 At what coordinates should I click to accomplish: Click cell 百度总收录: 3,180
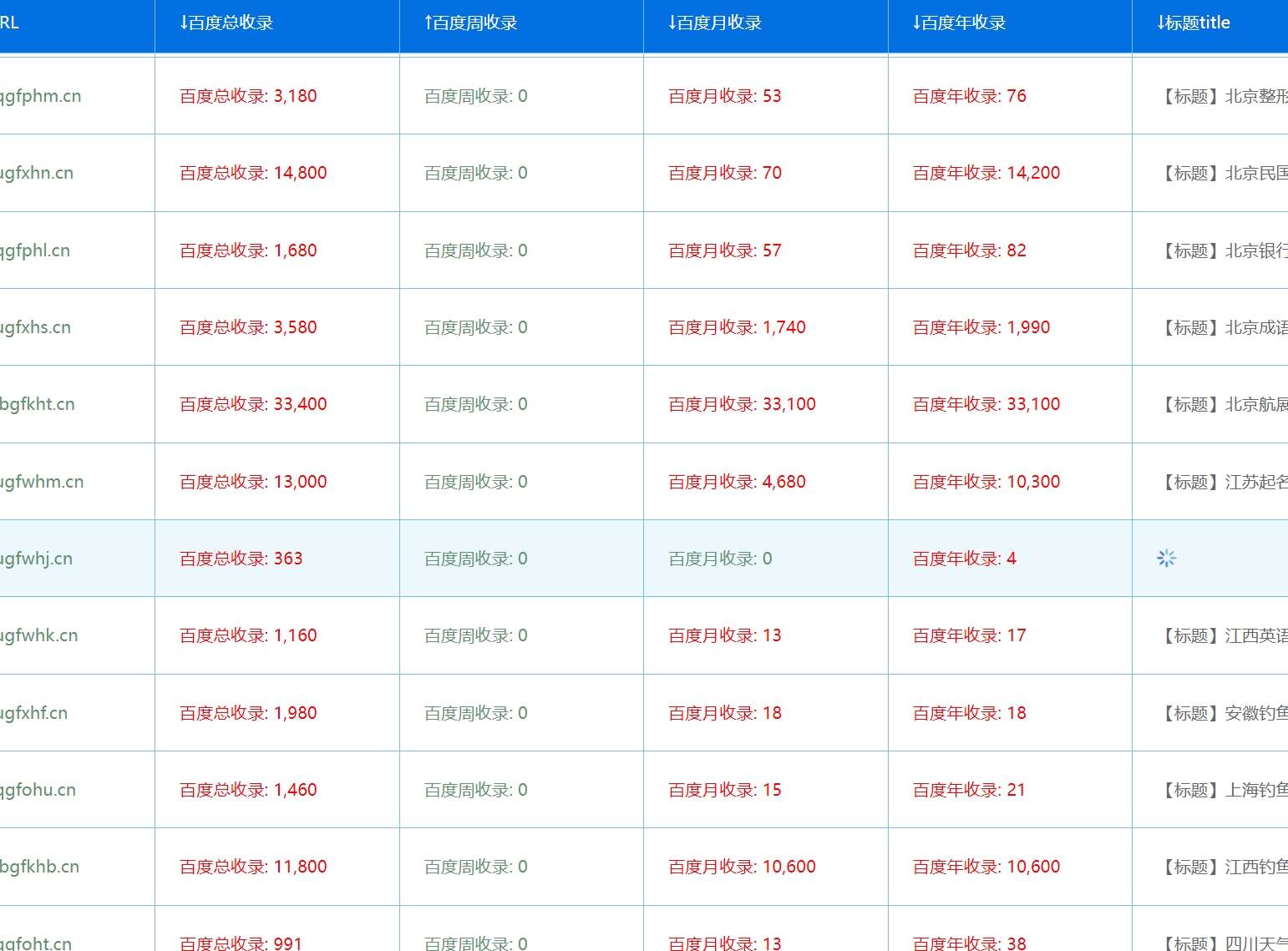tap(248, 96)
